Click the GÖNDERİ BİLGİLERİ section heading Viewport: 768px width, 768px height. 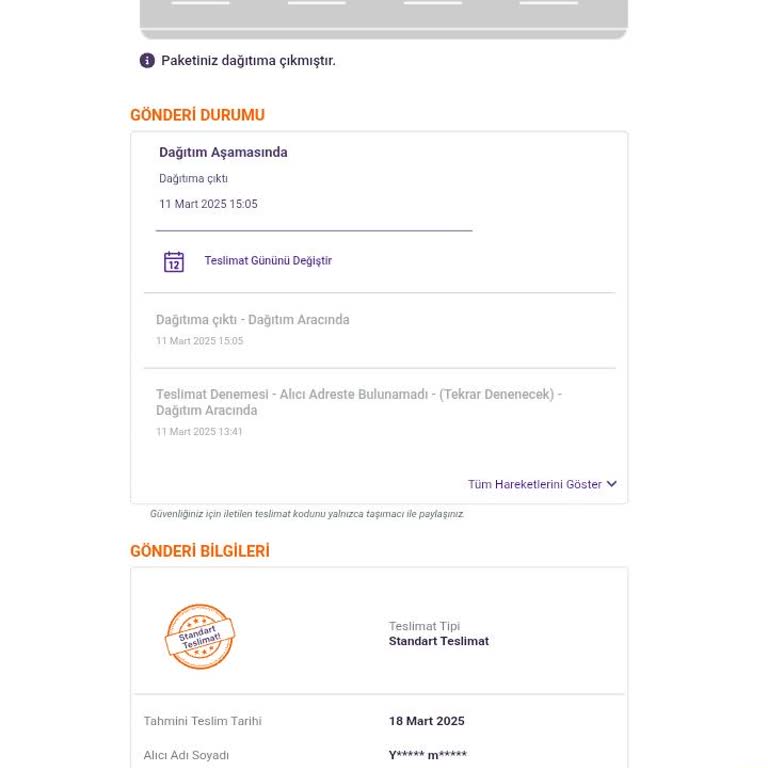tap(200, 551)
